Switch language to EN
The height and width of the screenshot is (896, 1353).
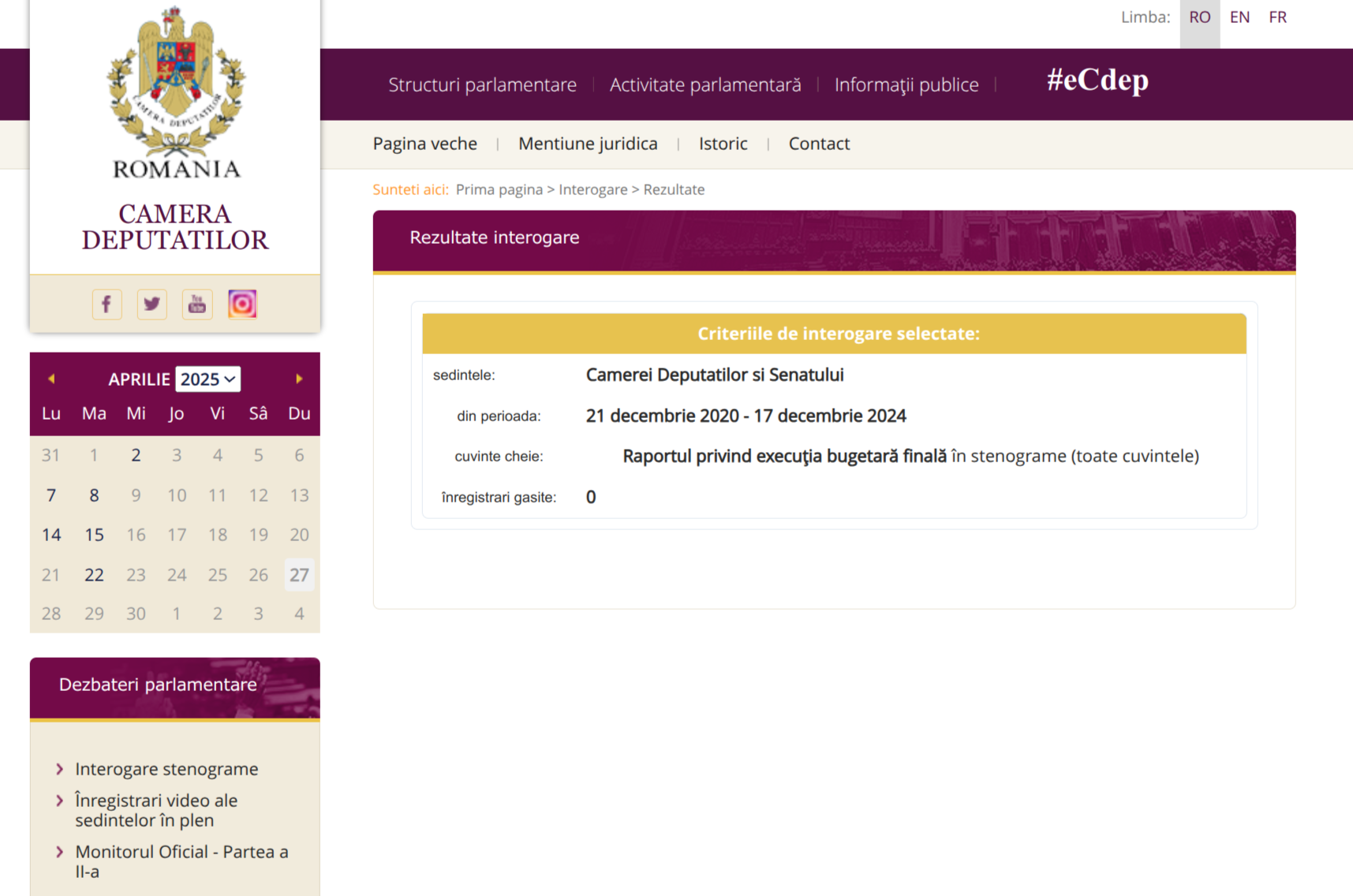(1239, 17)
